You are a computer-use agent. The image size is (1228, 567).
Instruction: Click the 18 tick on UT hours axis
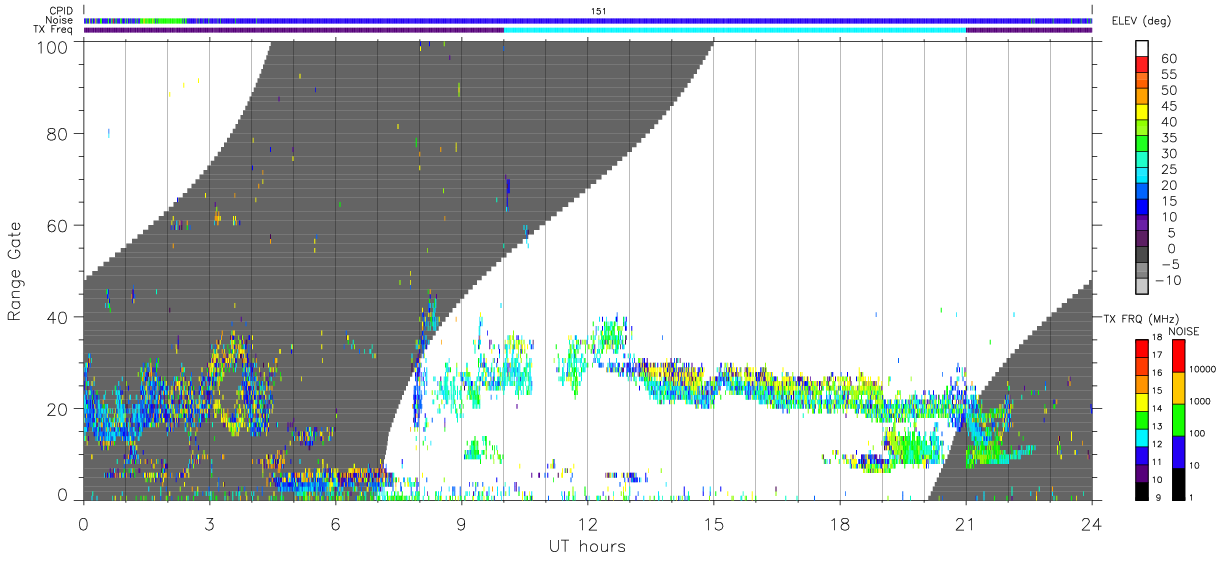(839, 523)
